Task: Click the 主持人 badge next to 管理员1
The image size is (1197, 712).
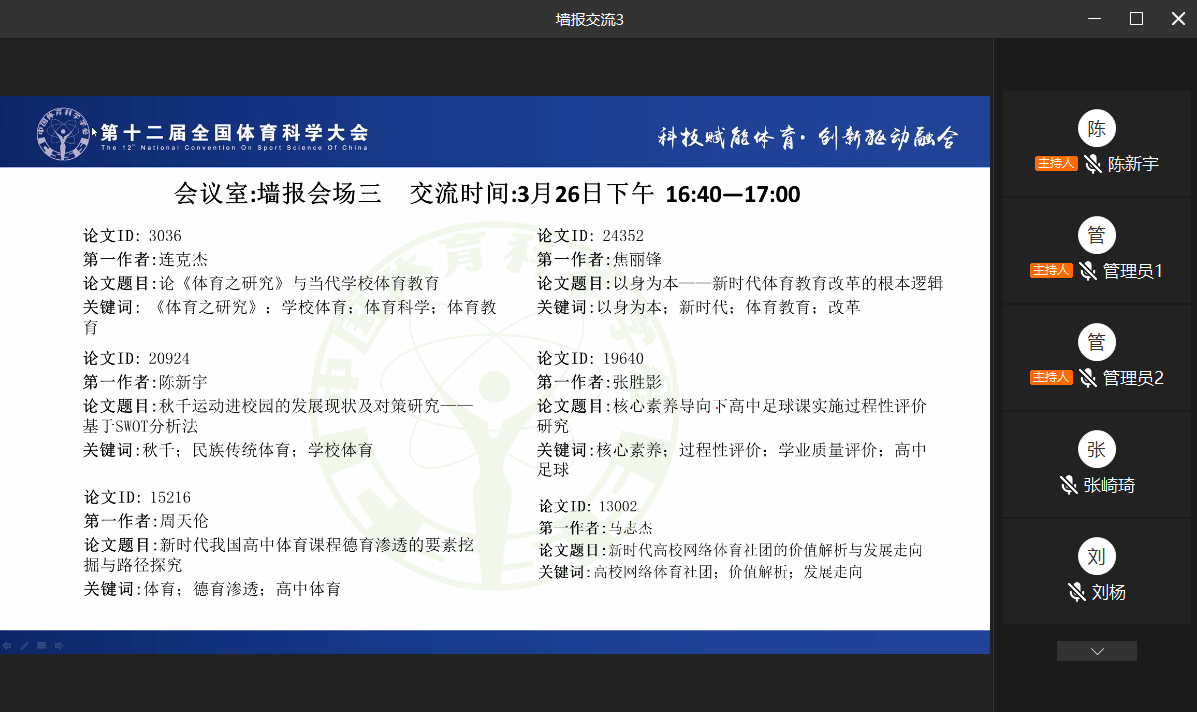Action: tap(1050, 271)
